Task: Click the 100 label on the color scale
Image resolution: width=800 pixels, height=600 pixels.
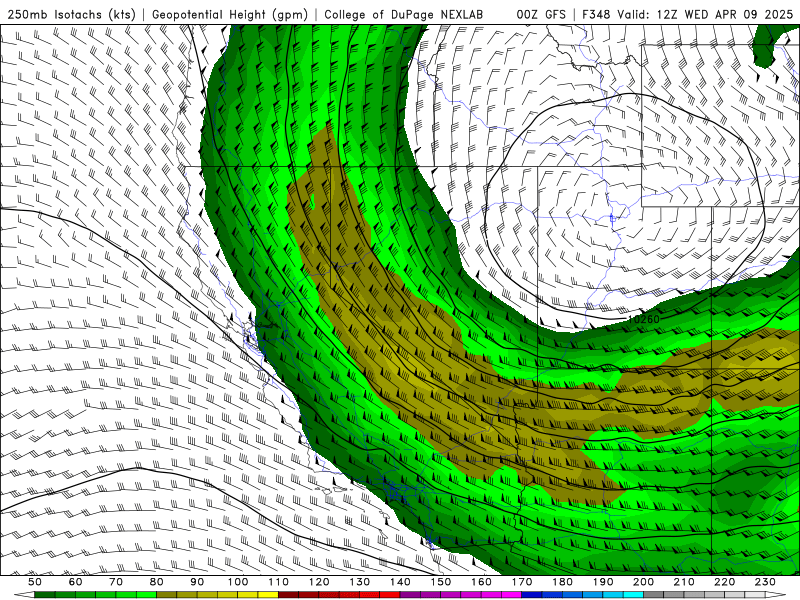Action: 238,582
